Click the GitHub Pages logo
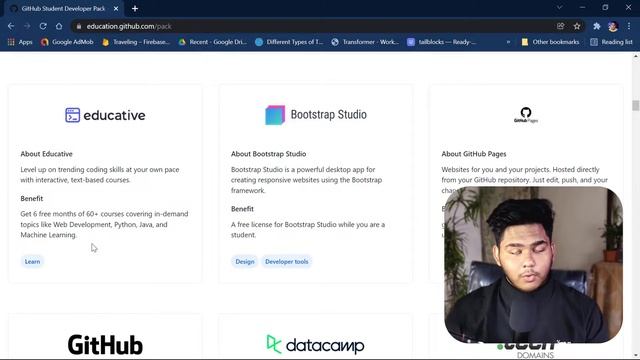 pos(526,115)
